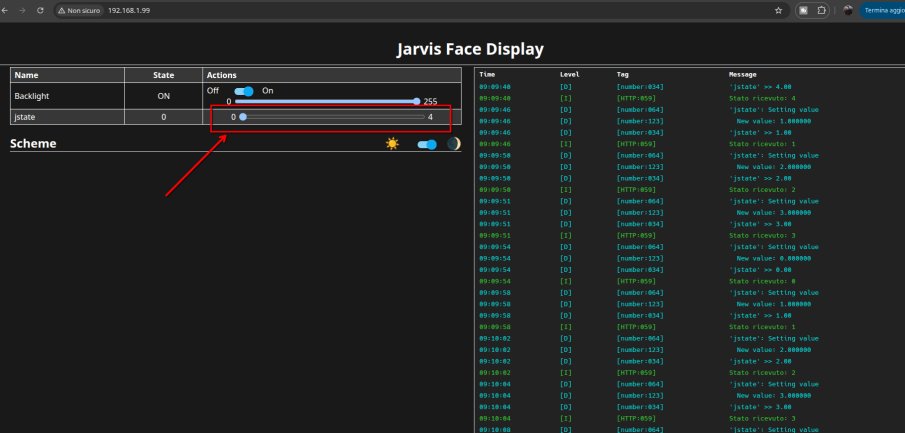This screenshot has height=433, width=905.
Task: Click the 'Termina aggiornamento' browser button
Action: point(883,10)
